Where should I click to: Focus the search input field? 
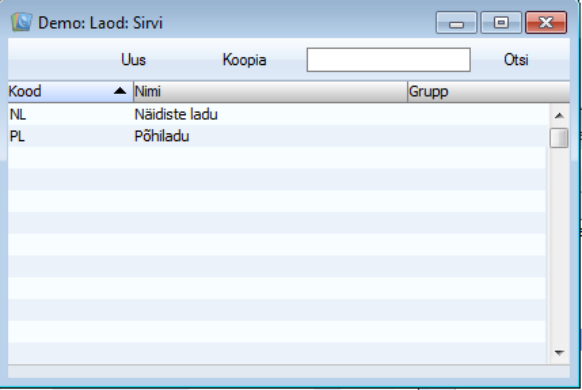389,60
